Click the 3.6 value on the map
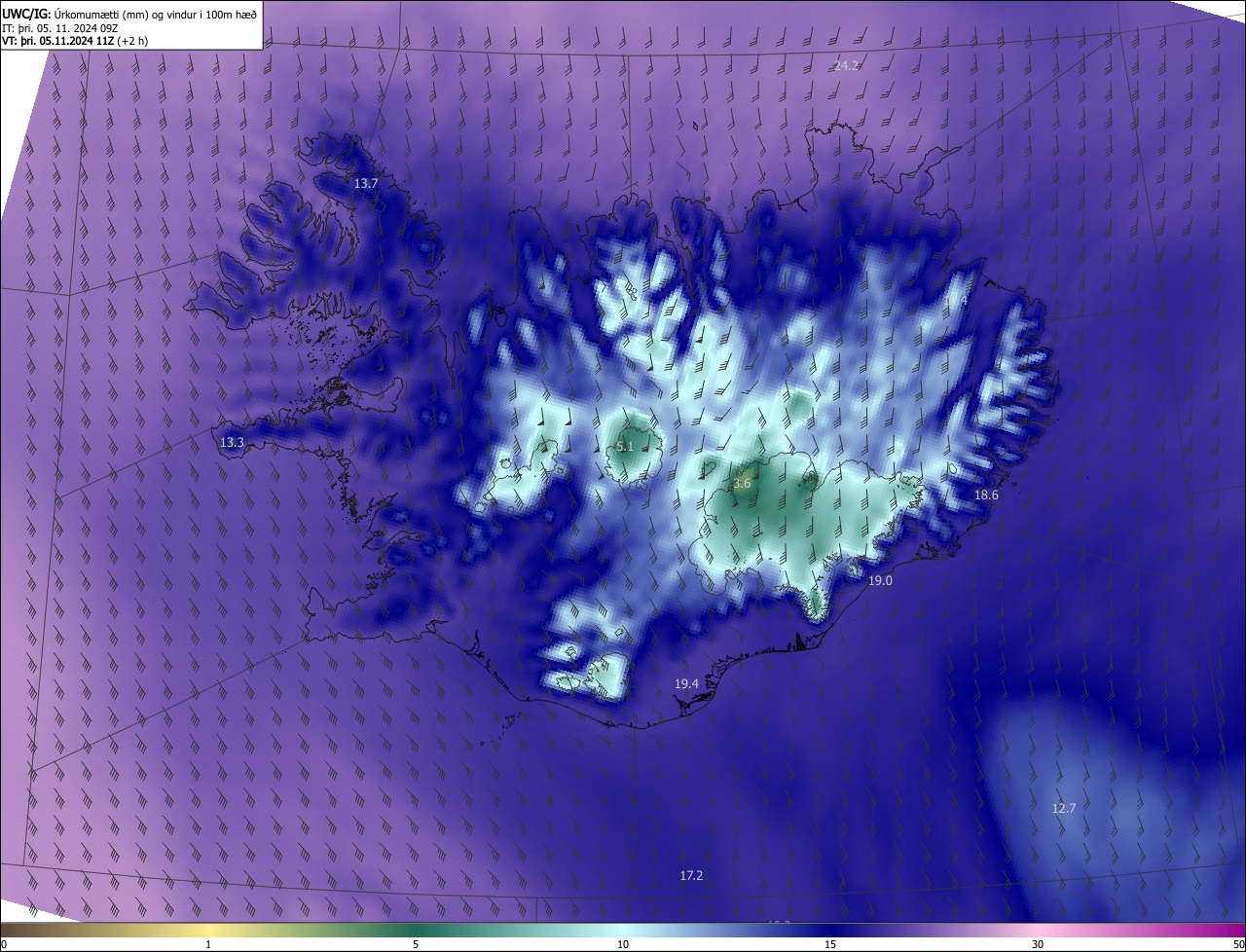Screen dimensions: 1246x952 [x=743, y=483]
